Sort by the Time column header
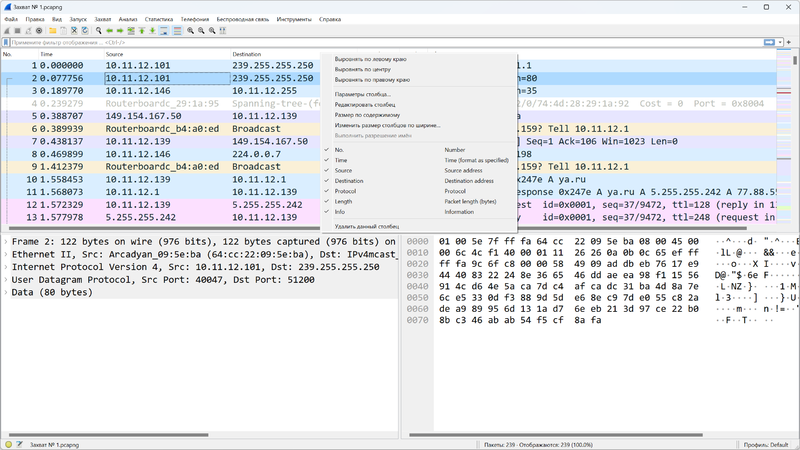Viewport: 800px width, 450px height. pyautogui.click(x=71, y=54)
